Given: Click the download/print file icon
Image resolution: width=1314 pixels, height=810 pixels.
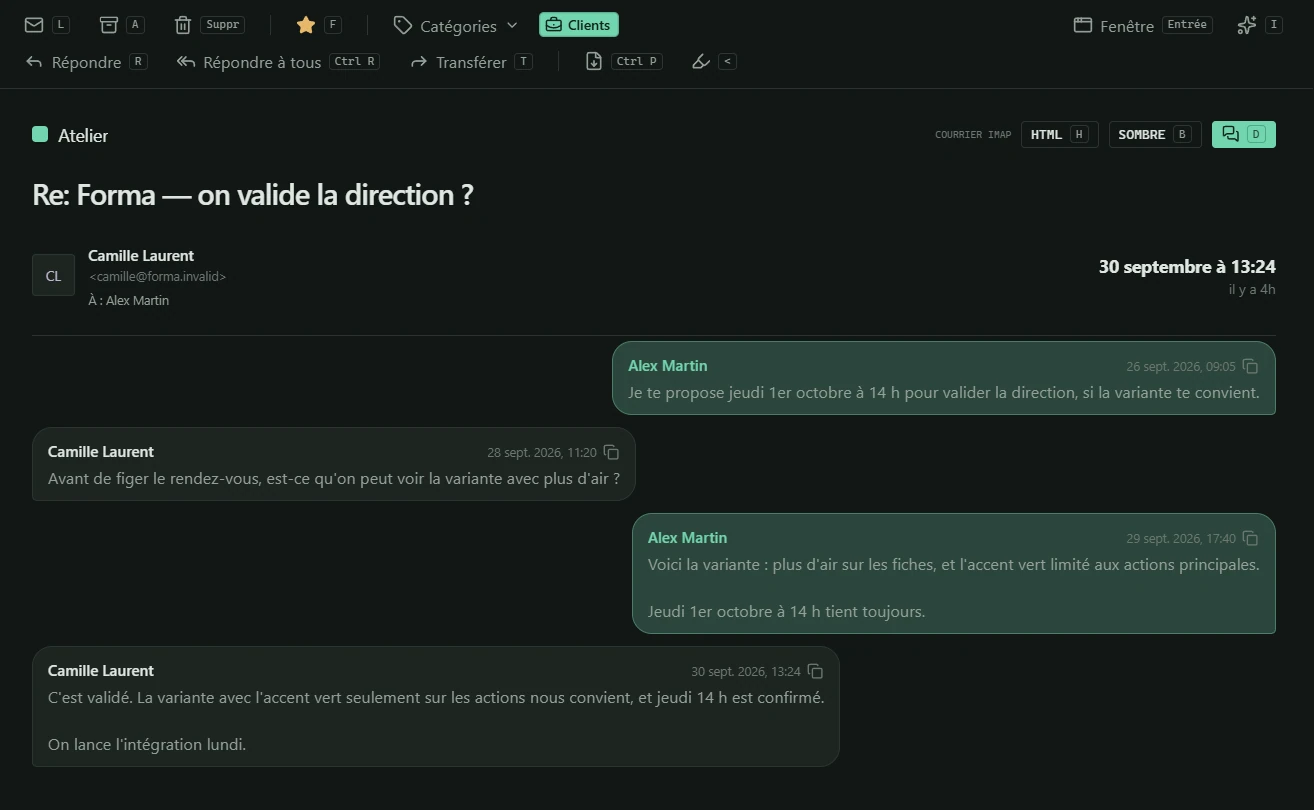Looking at the screenshot, I should (x=594, y=62).
